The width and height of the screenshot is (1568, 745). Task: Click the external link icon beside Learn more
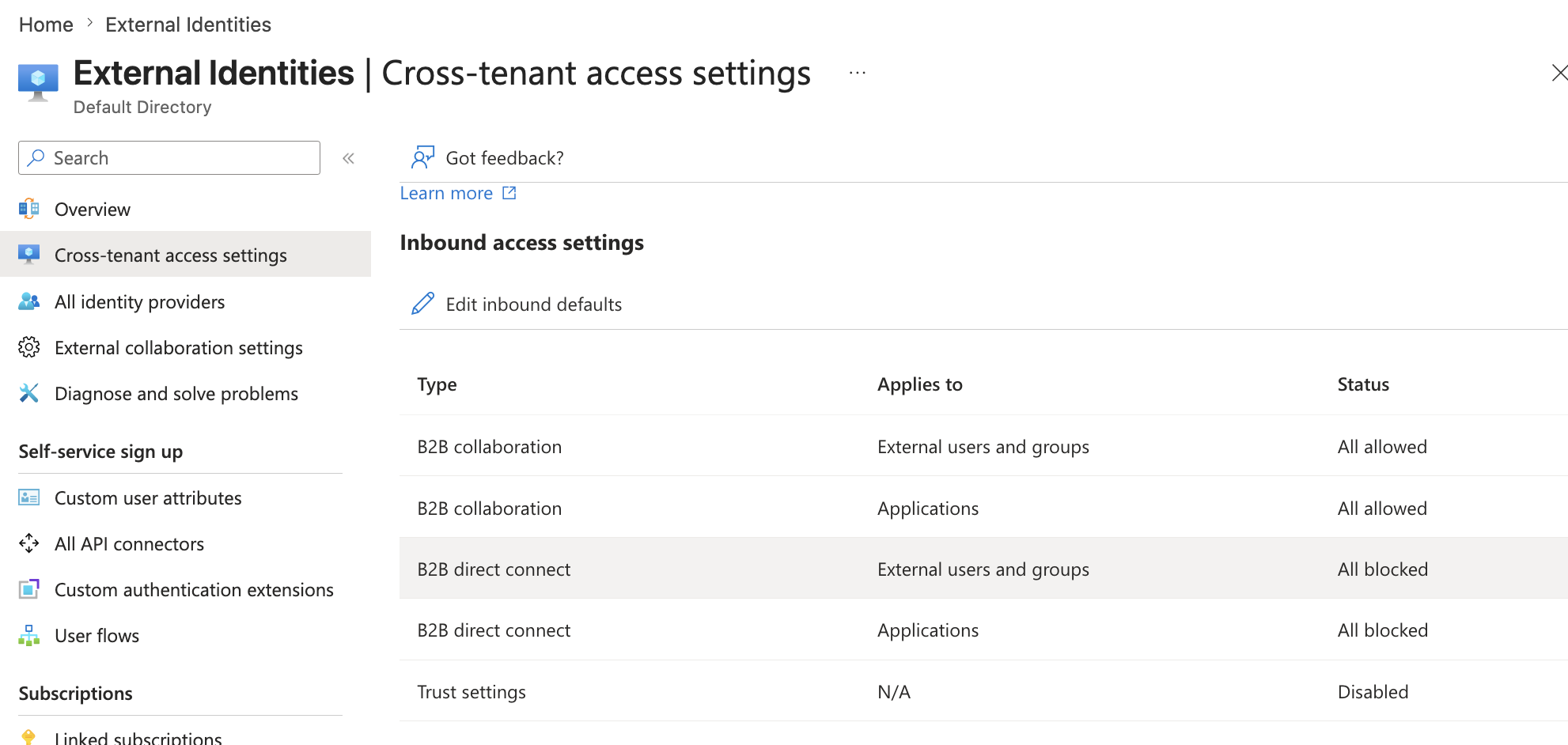click(x=509, y=193)
